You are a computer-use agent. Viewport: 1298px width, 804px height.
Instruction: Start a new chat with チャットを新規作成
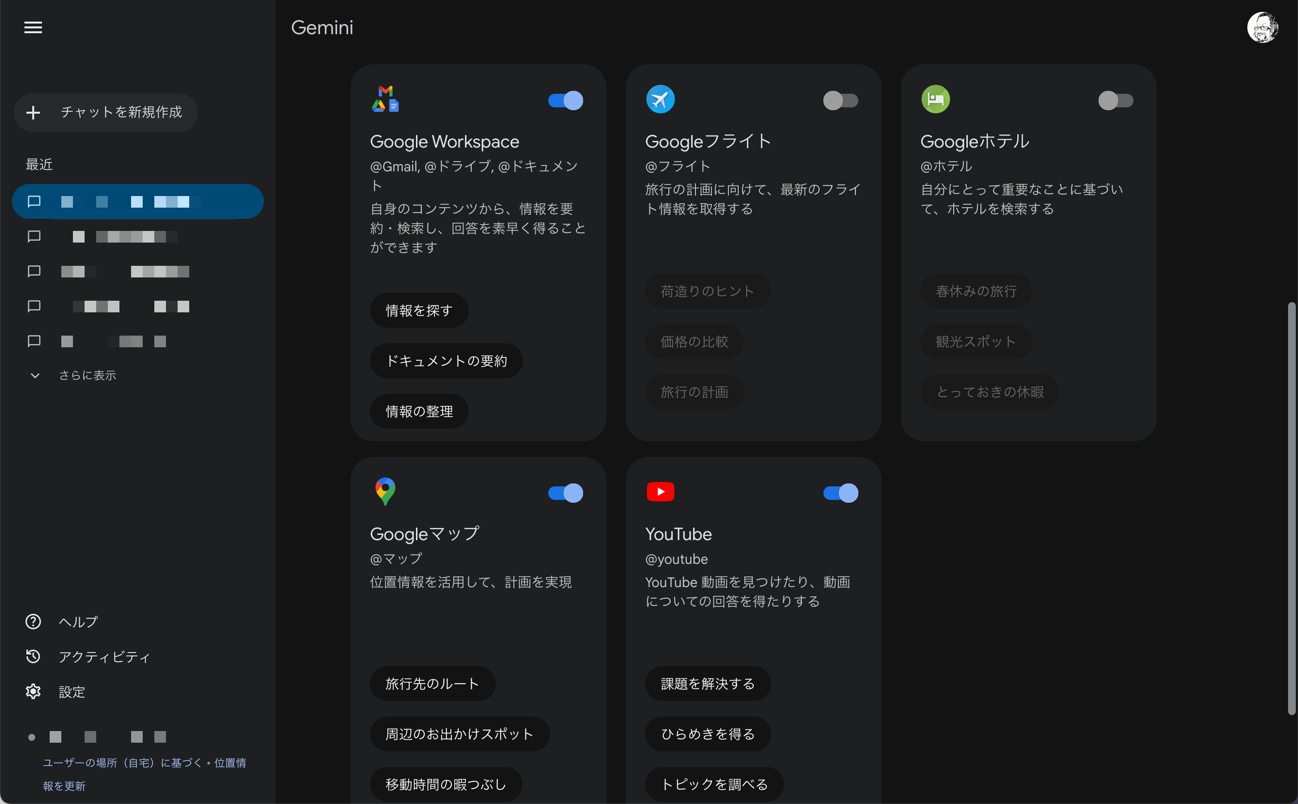[x=106, y=113]
